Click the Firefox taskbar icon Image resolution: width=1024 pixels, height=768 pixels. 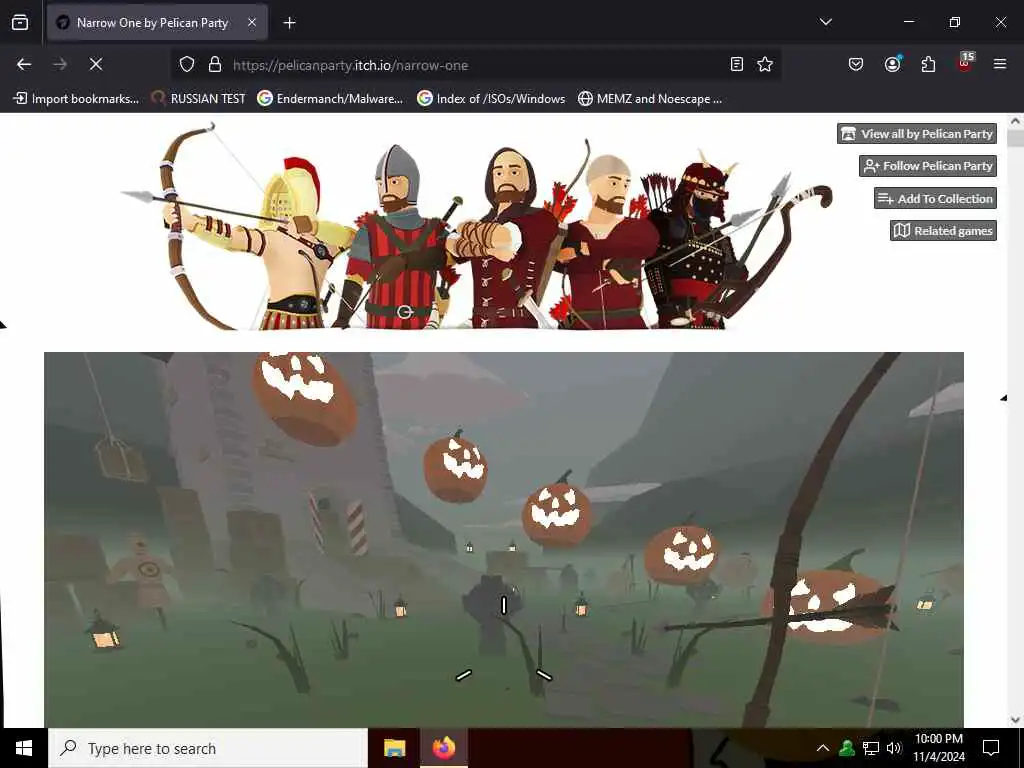[443, 748]
